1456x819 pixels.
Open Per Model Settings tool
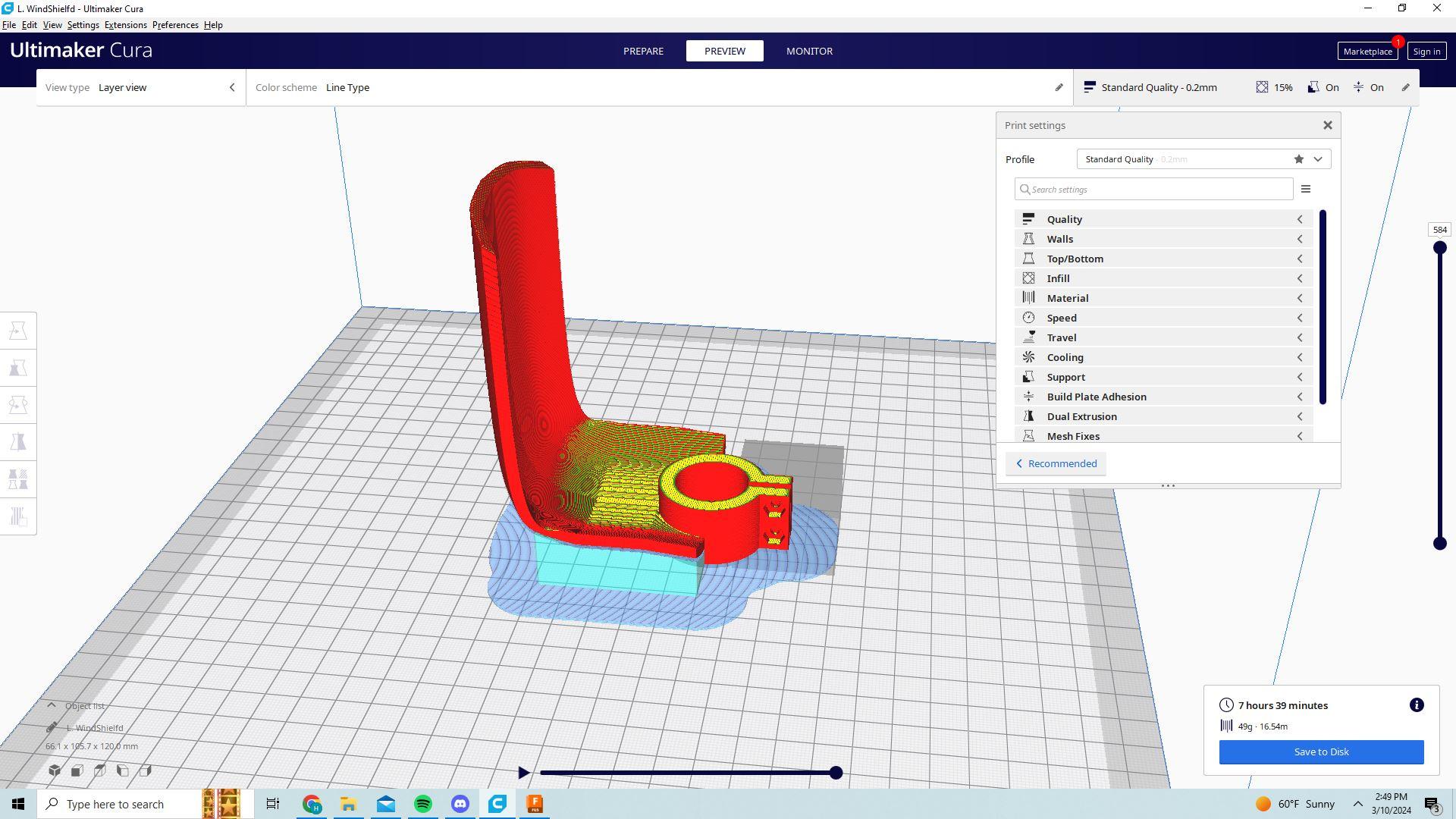click(x=18, y=479)
